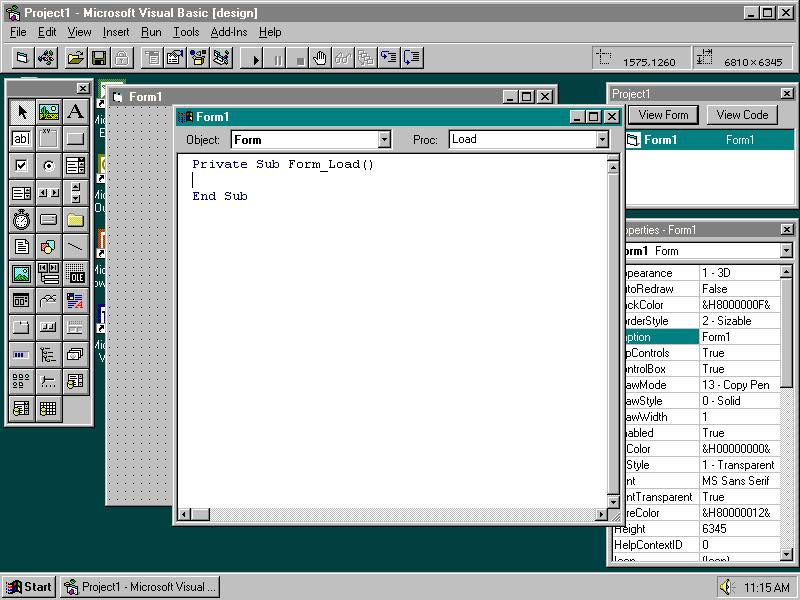Screen dimensions: 800x600
Task: Open the Add-Ins menu
Action: (229, 32)
